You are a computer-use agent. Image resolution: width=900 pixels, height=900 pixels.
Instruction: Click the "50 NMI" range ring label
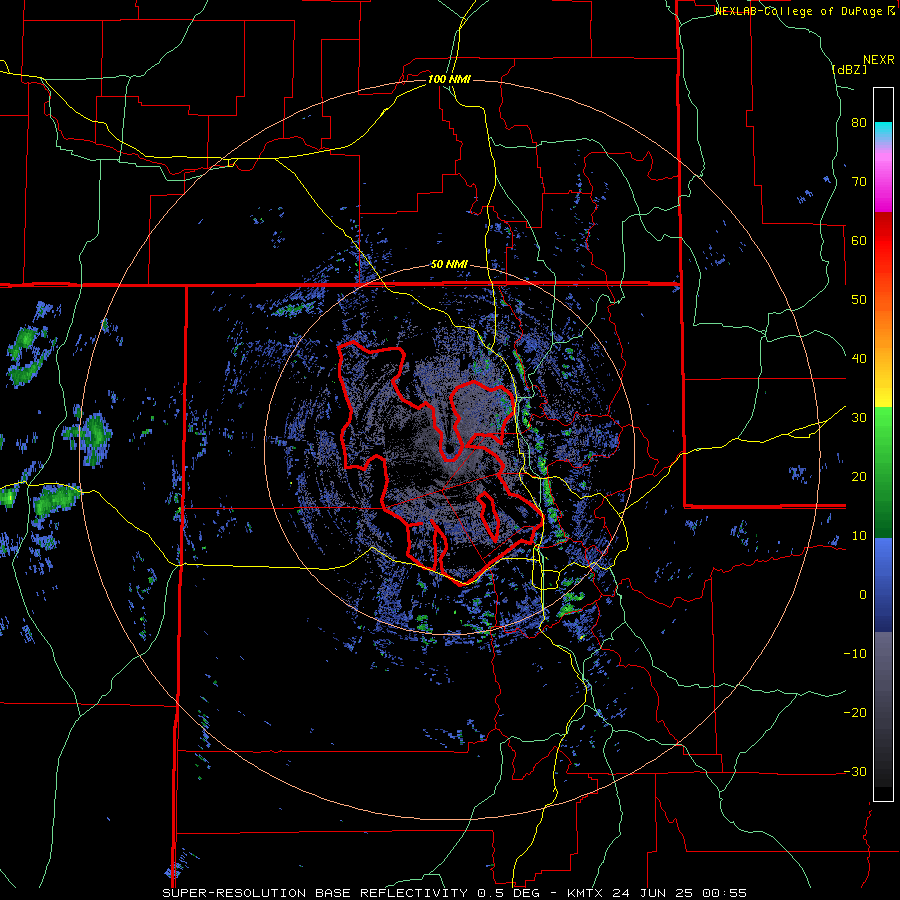449,265
